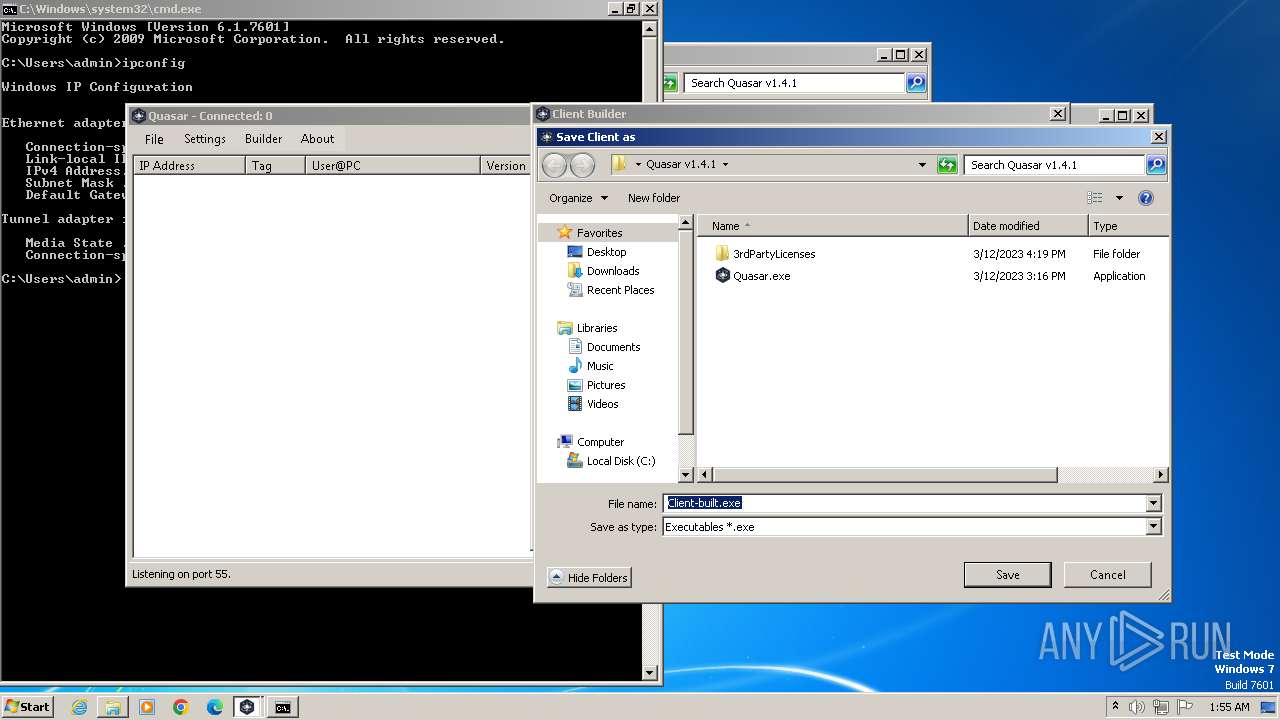Change view using the views icon
This screenshot has height=720, width=1280.
click(x=1095, y=198)
